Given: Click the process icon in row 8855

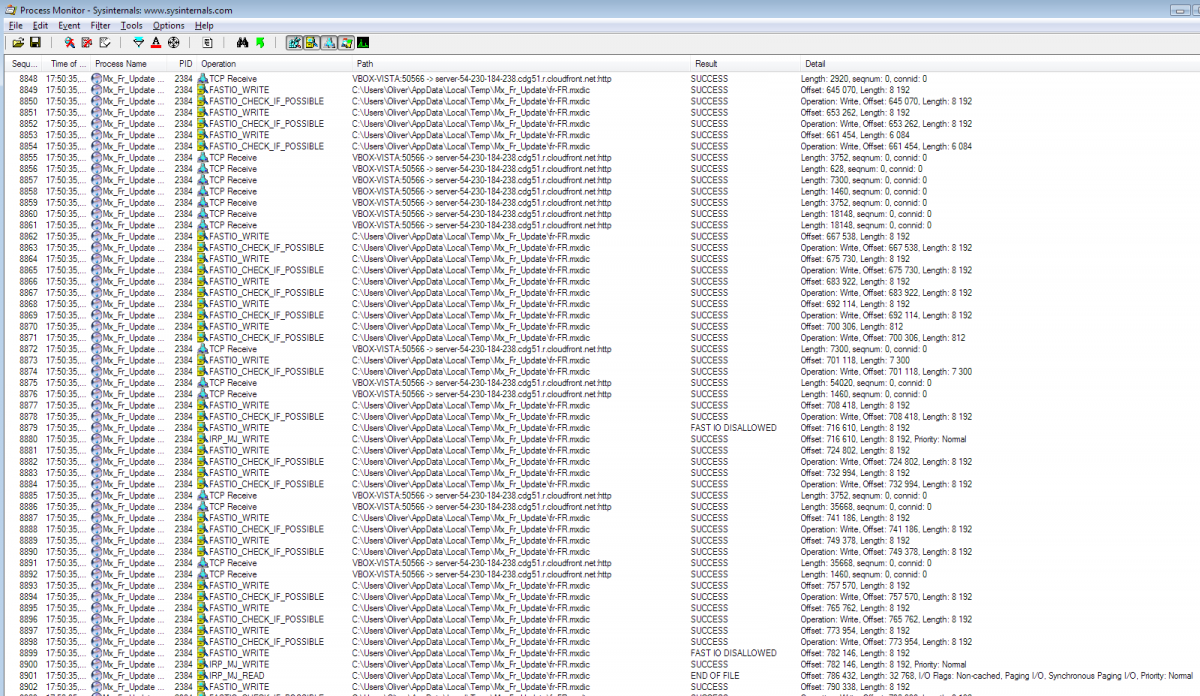Looking at the screenshot, I should pos(96,157).
